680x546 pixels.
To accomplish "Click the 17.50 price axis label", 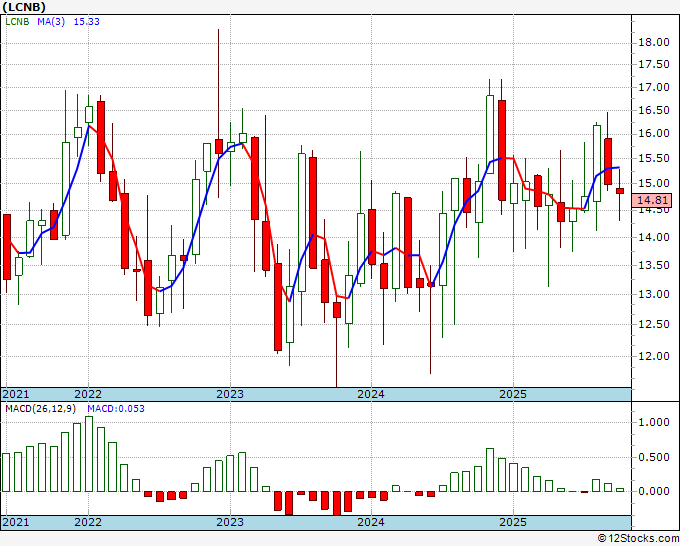I will (654, 64).
